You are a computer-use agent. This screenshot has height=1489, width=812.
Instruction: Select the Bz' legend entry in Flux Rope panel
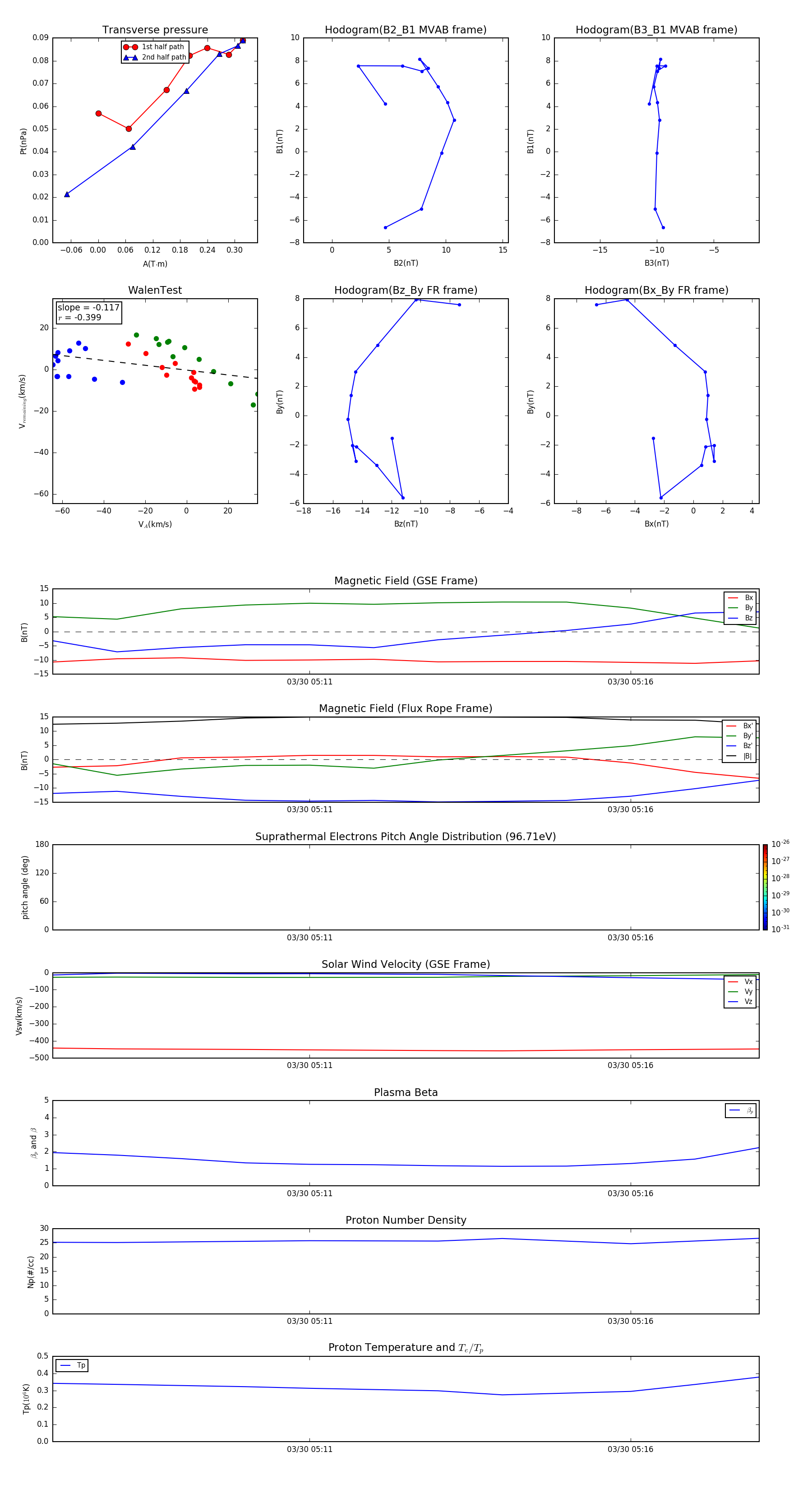tap(740, 746)
